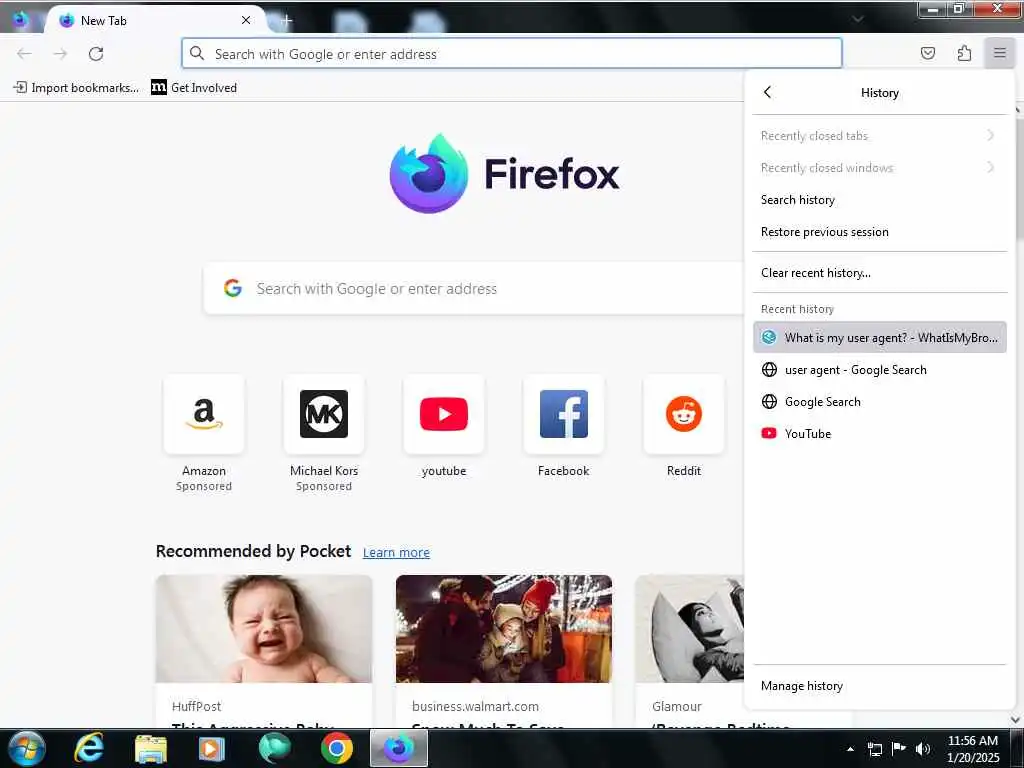The height and width of the screenshot is (768, 1024).
Task: Select the Firefox taskbar button
Action: (399, 748)
